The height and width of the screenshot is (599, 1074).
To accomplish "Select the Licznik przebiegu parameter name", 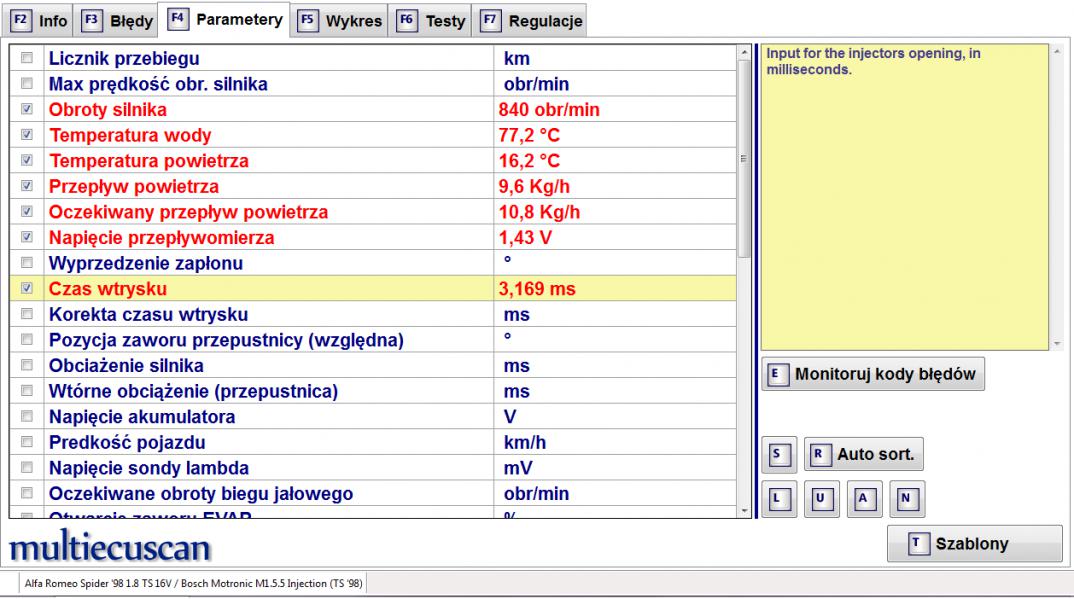I will click(124, 58).
